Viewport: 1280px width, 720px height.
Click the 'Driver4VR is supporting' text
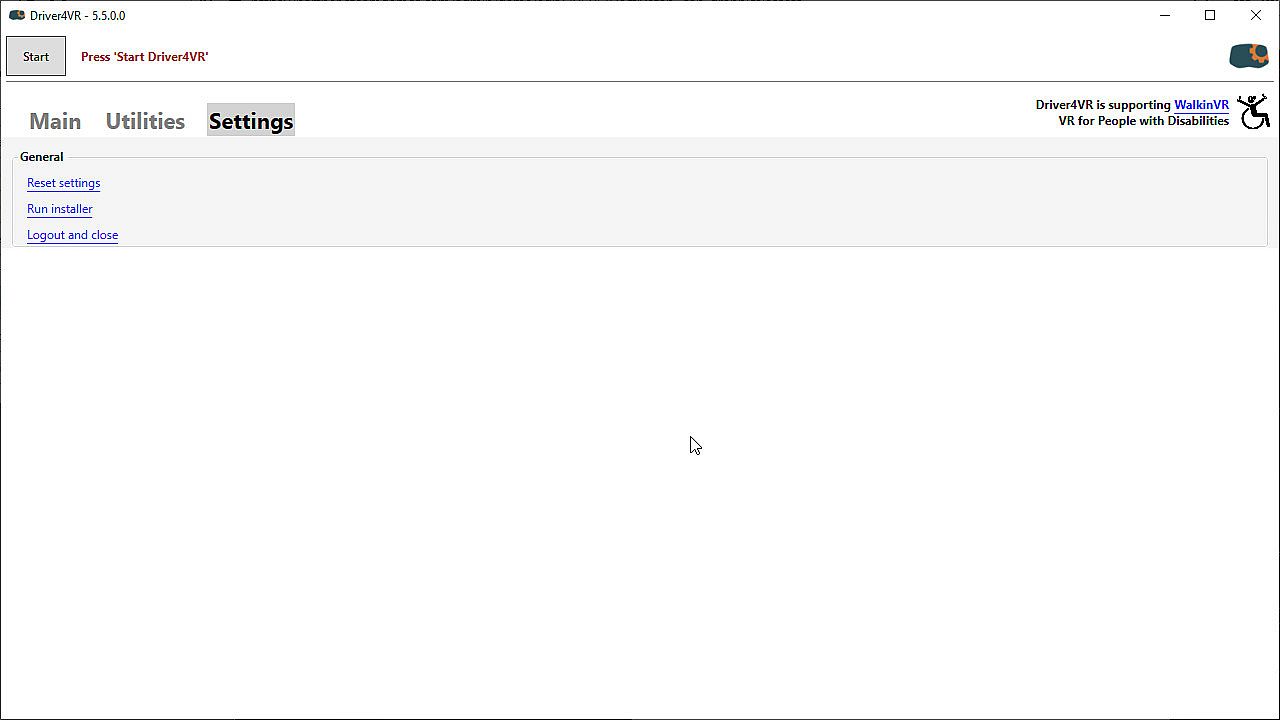[1102, 105]
